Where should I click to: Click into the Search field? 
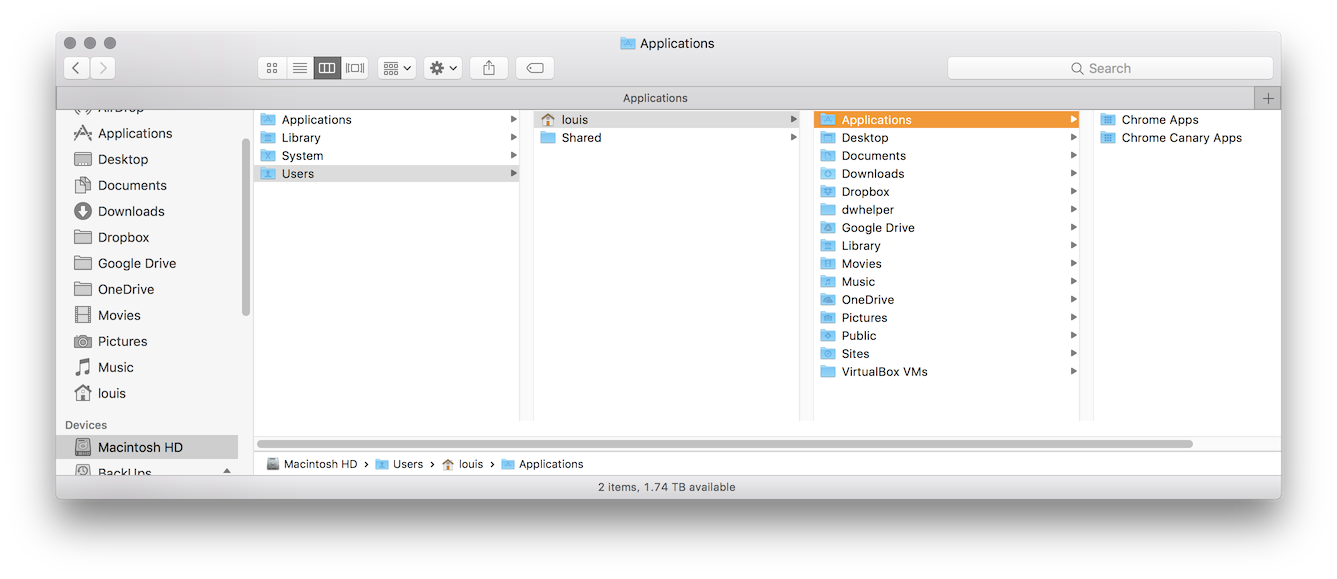[x=1110, y=68]
